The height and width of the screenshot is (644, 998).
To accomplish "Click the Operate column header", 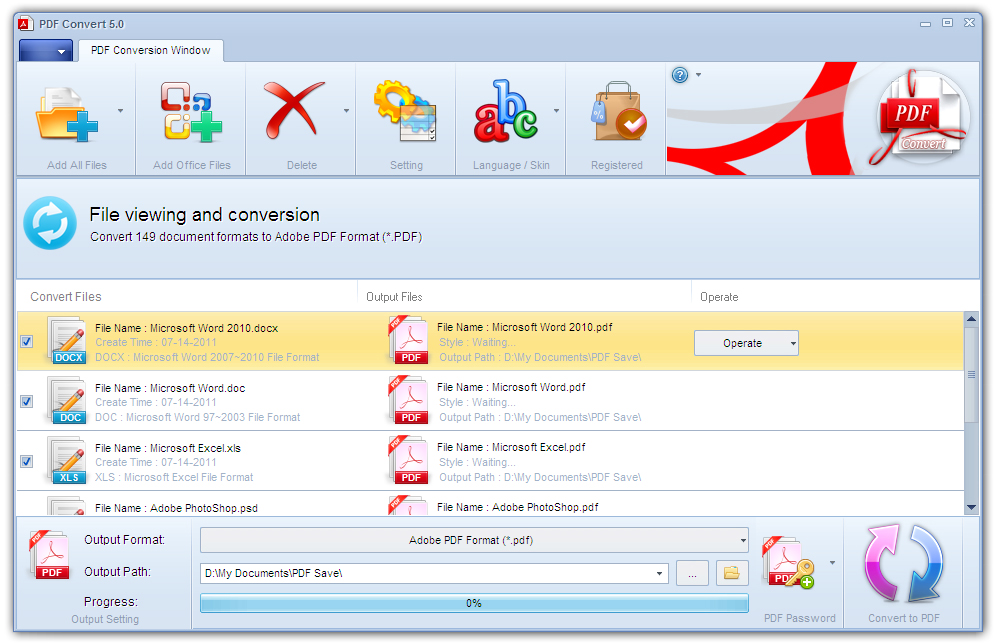I will click(x=719, y=297).
